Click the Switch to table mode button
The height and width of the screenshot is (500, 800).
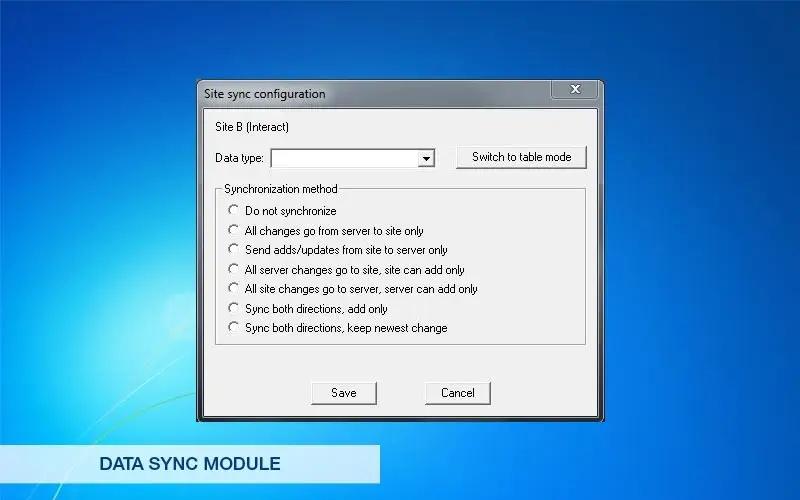[521, 157]
